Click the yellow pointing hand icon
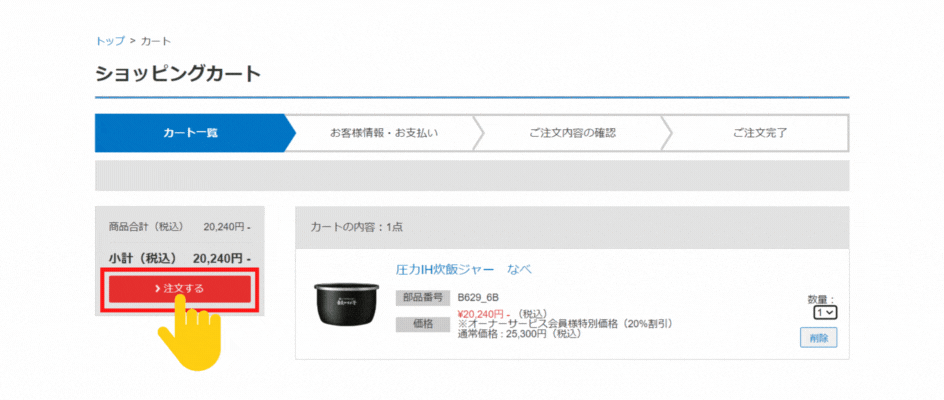 188,333
